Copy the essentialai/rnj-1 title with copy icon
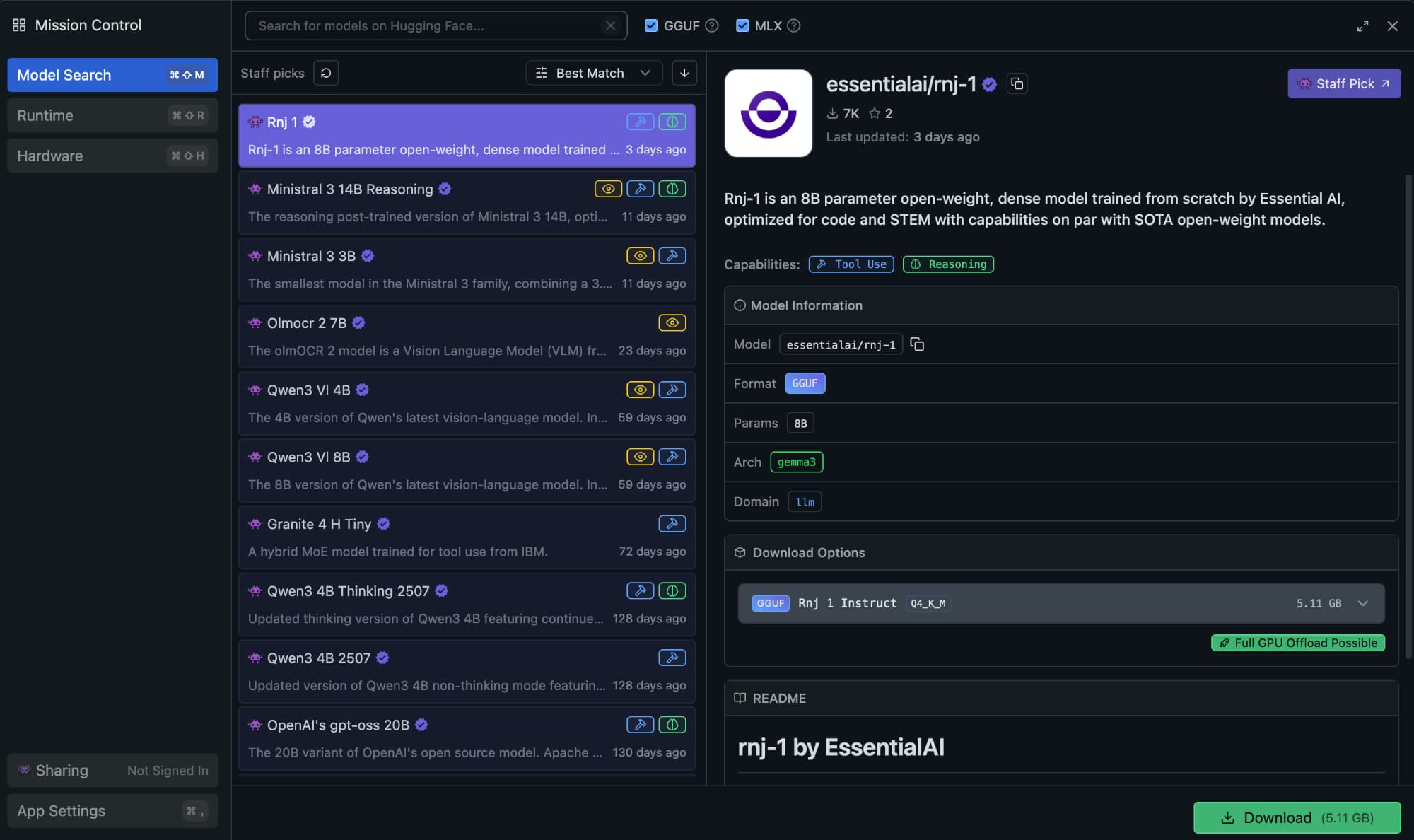 click(1017, 83)
